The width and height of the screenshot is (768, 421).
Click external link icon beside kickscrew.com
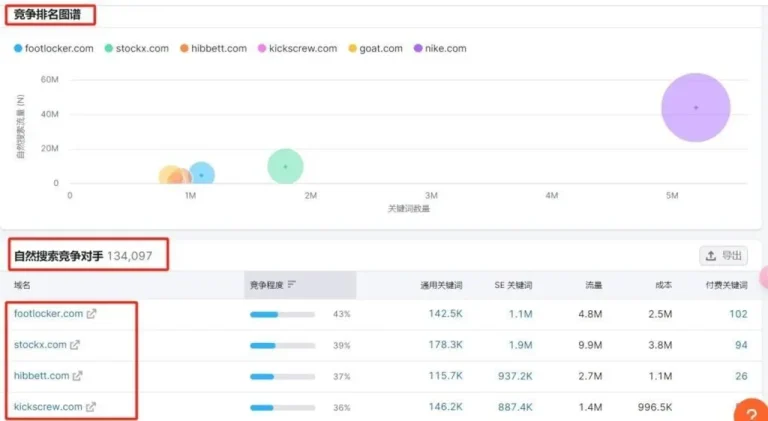point(92,407)
